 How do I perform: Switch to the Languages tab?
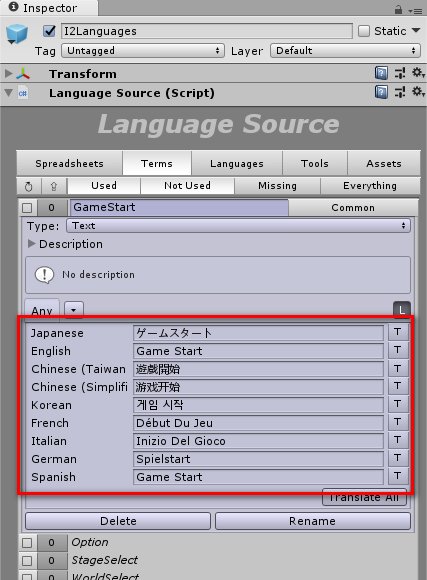point(237,163)
